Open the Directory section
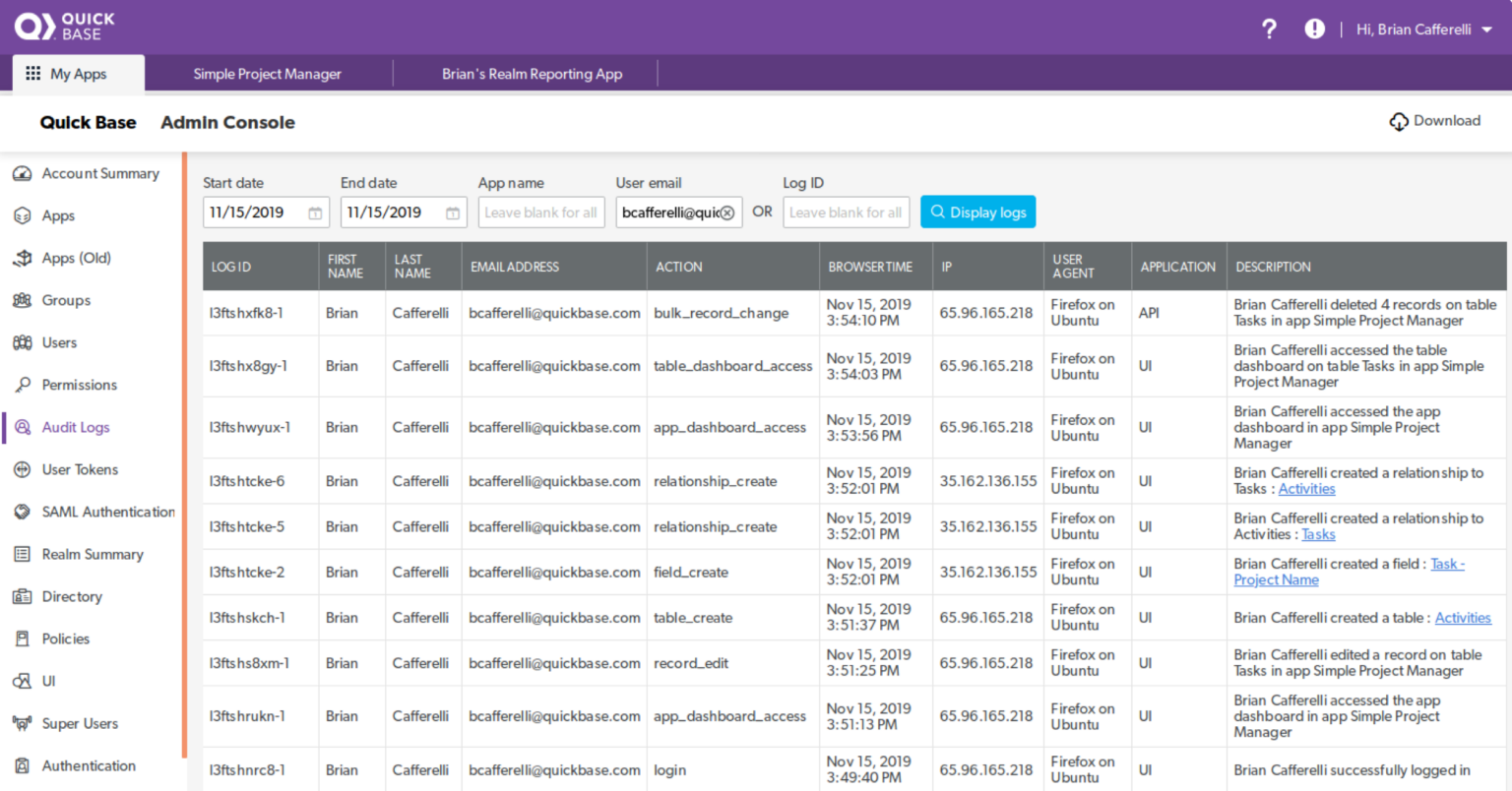 click(71, 596)
